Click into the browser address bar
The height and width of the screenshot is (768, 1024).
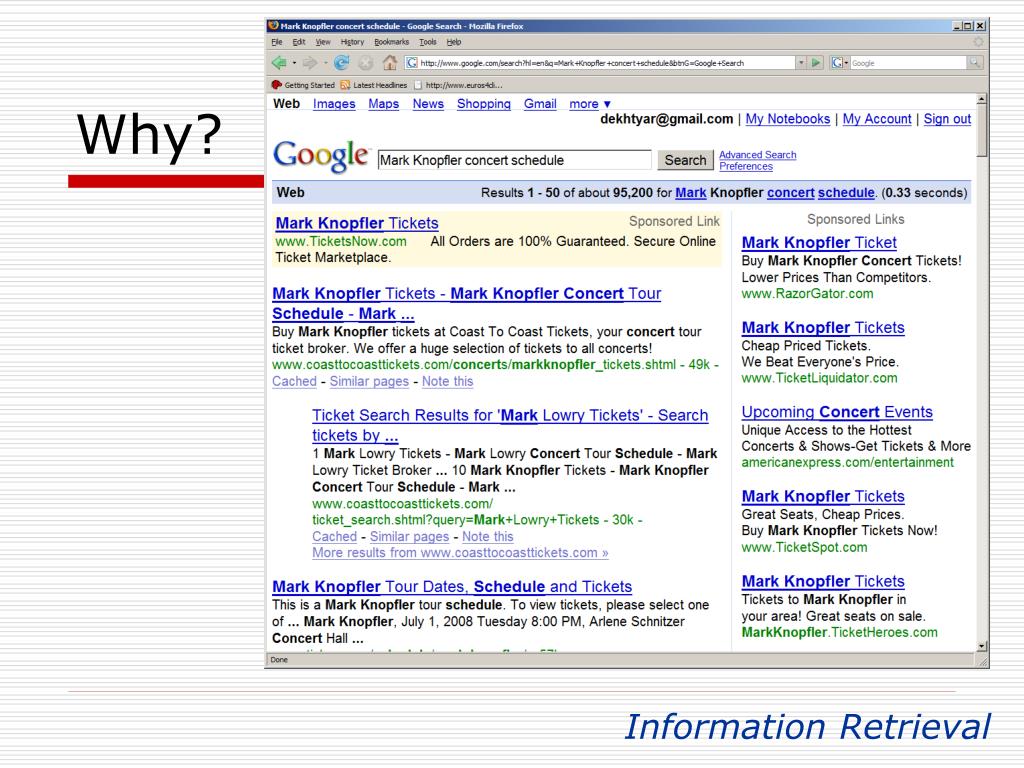[600, 63]
